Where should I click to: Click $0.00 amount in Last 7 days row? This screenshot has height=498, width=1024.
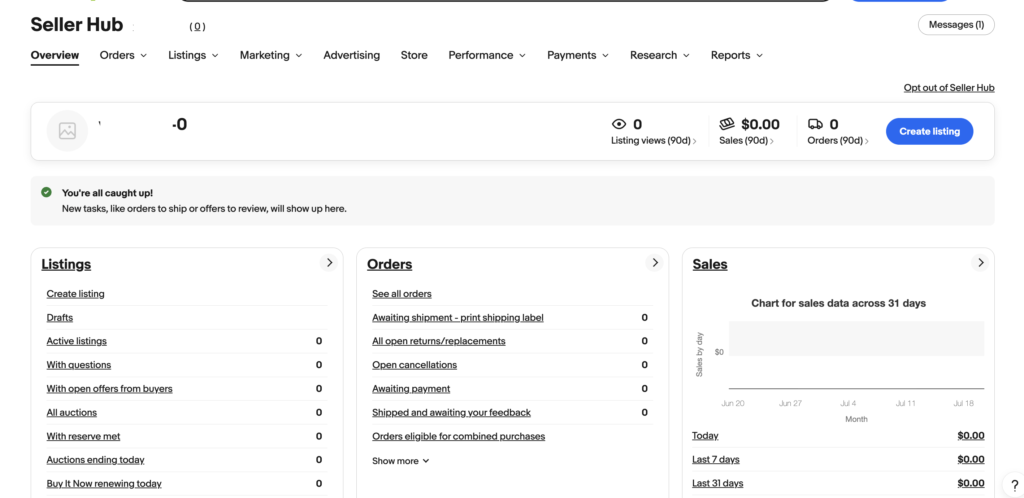pyautogui.click(x=971, y=459)
